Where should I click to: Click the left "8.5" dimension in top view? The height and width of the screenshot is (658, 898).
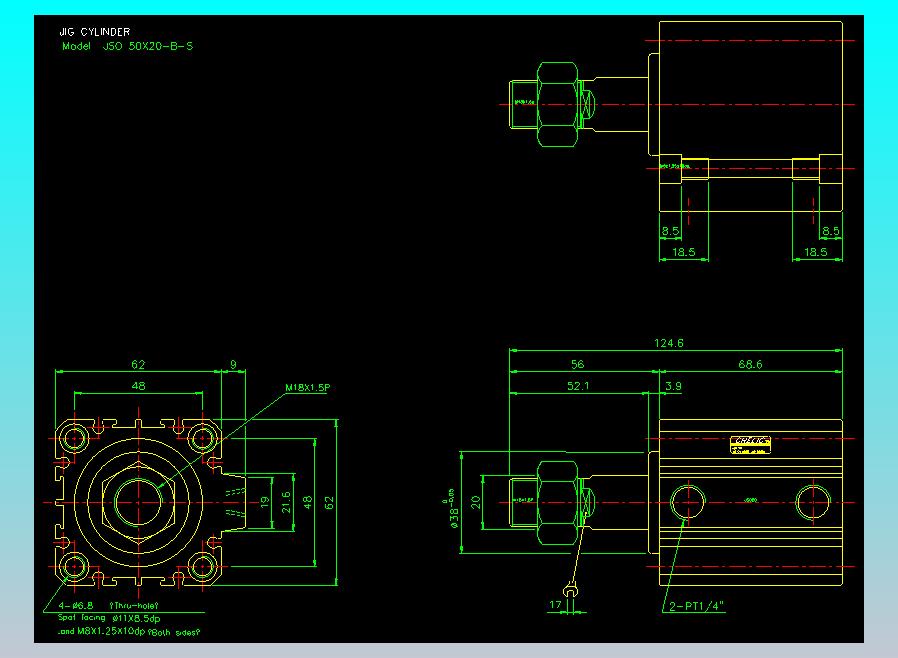pyautogui.click(x=670, y=231)
